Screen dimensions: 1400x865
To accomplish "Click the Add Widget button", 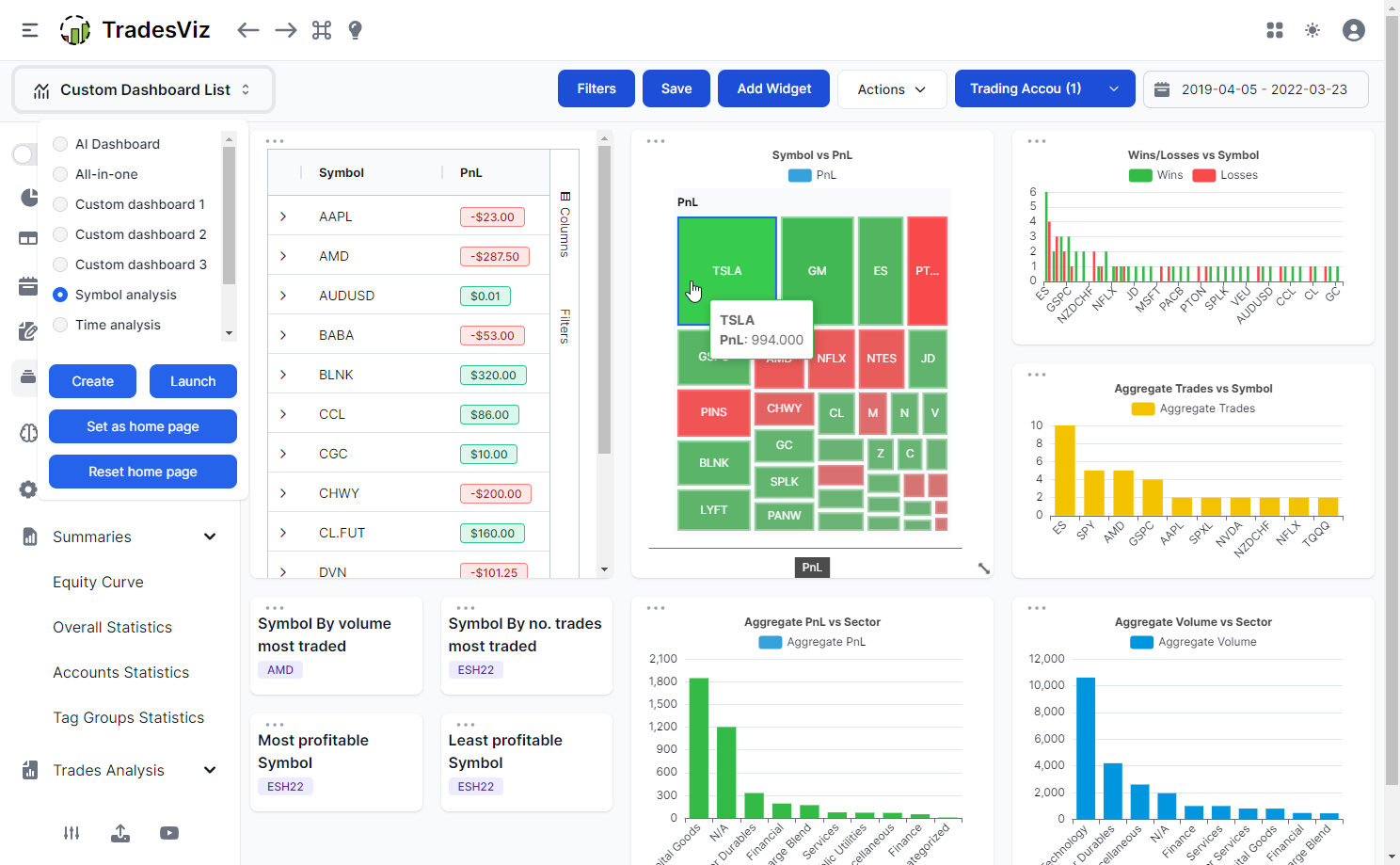I will click(773, 88).
